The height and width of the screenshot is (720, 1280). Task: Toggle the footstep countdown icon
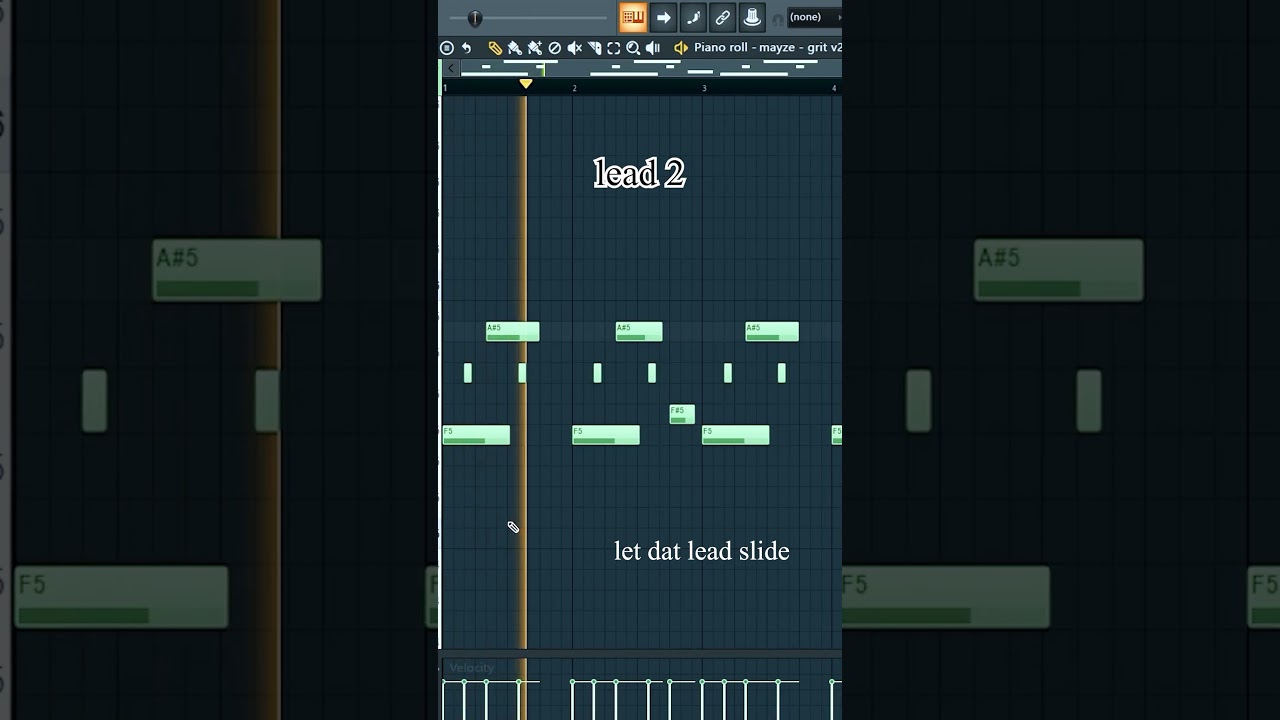693,17
